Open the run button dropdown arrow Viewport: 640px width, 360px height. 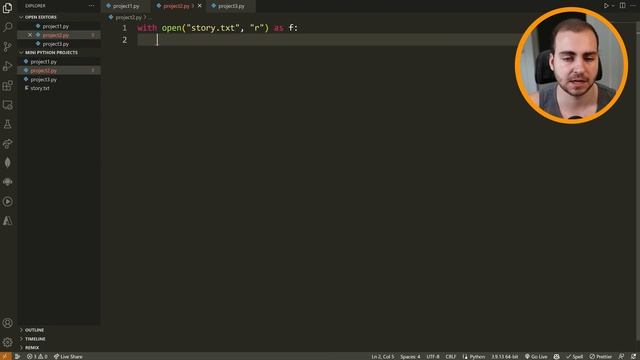pyautogui.click(x=613, y=6)
